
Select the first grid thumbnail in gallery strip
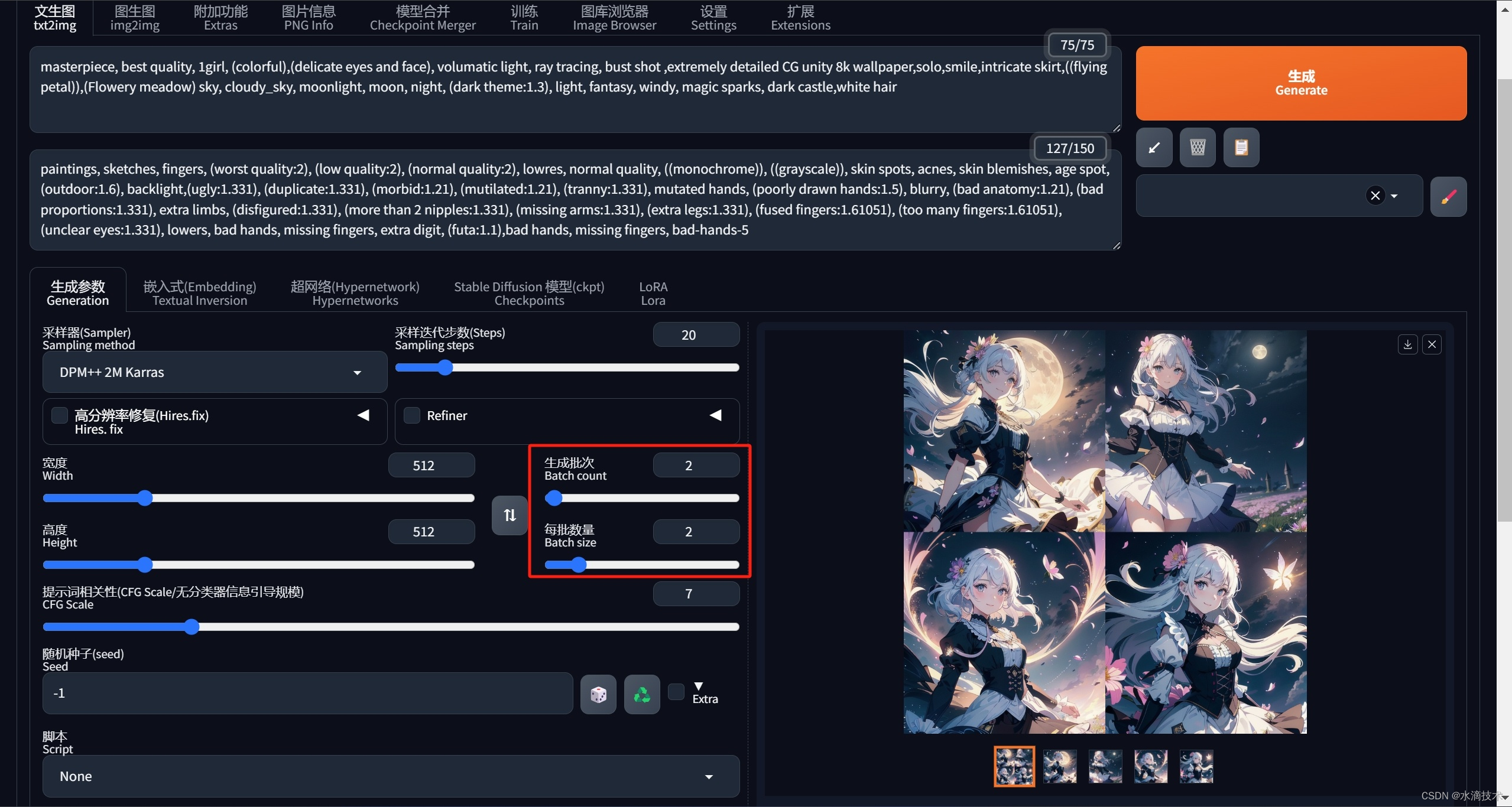point(1014,766)
